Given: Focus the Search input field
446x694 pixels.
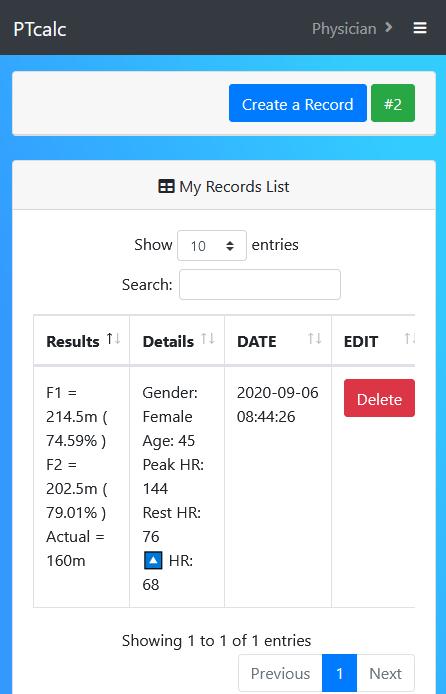Looking at the screenshot, I should coord(260,285).
